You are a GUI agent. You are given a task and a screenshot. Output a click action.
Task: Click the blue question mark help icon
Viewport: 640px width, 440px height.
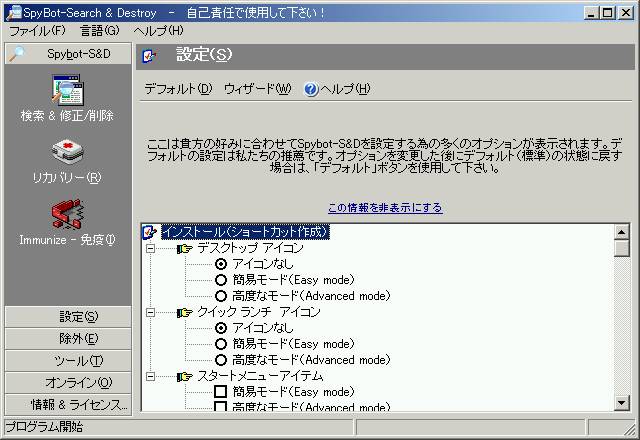(x=311, y=89)
